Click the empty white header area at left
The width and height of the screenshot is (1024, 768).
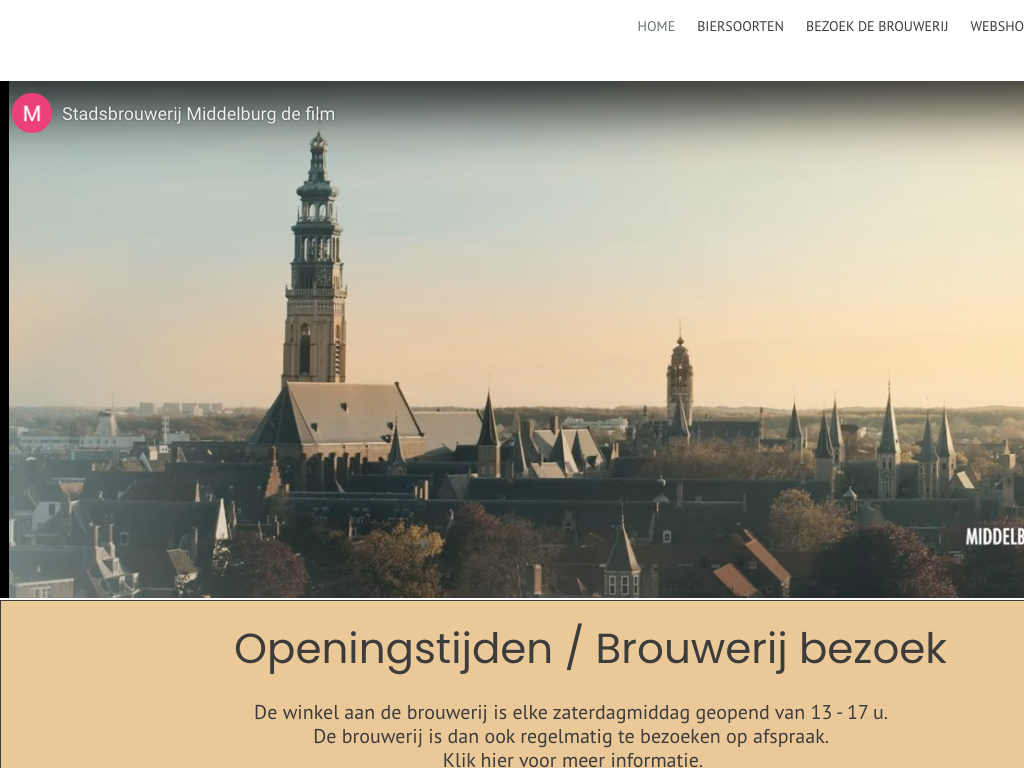pos(250,40)
